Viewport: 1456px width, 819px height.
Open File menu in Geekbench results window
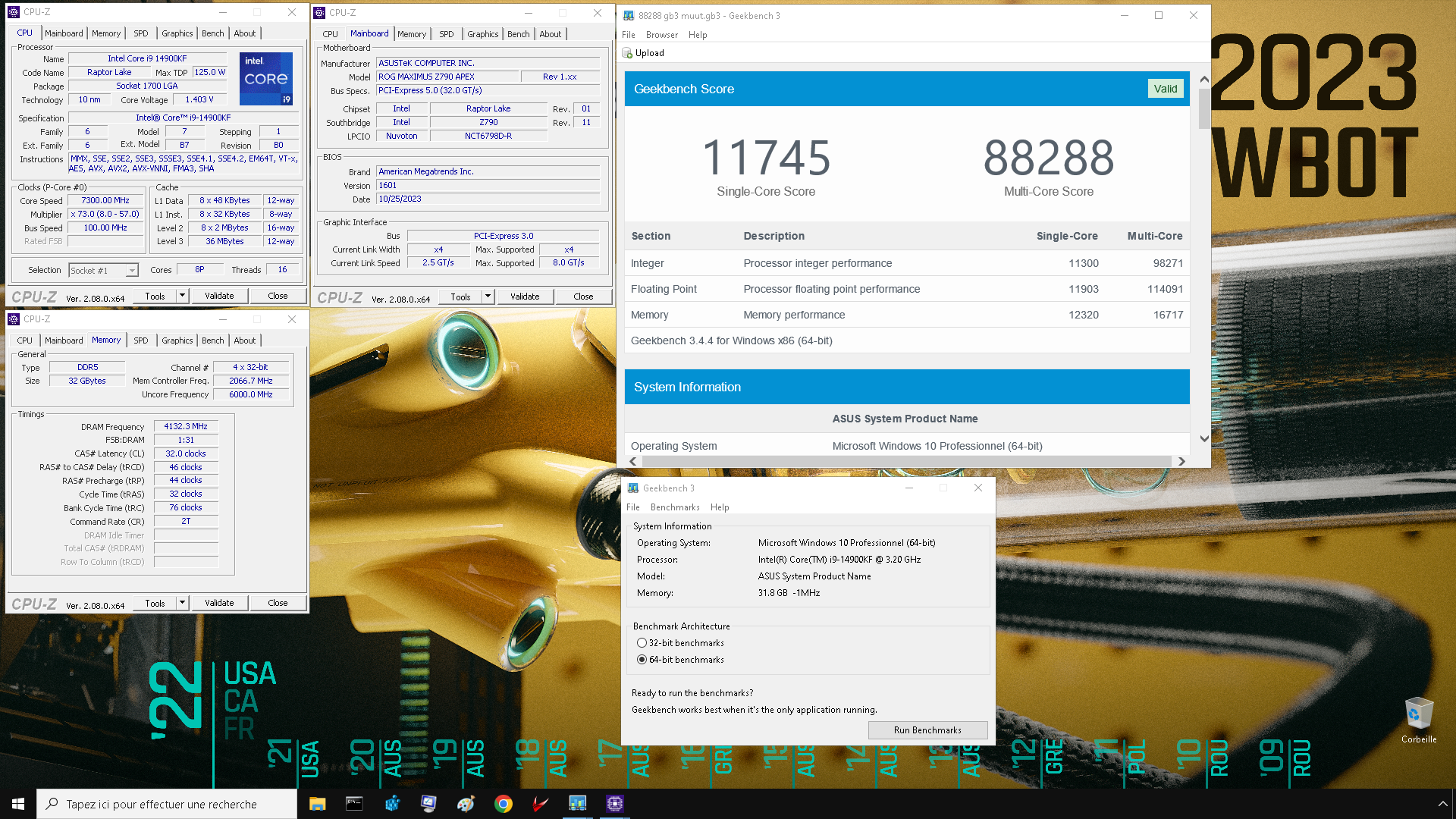[x=629, y=35]
